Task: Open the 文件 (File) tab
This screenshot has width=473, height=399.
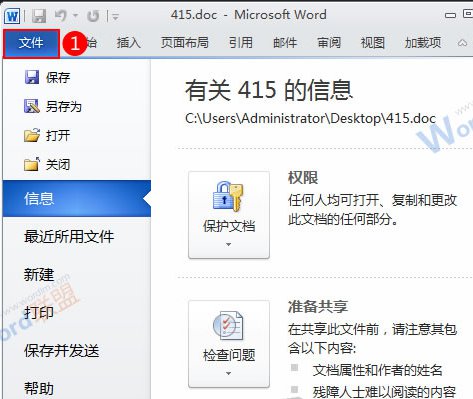Action: (x=31, y=43)
